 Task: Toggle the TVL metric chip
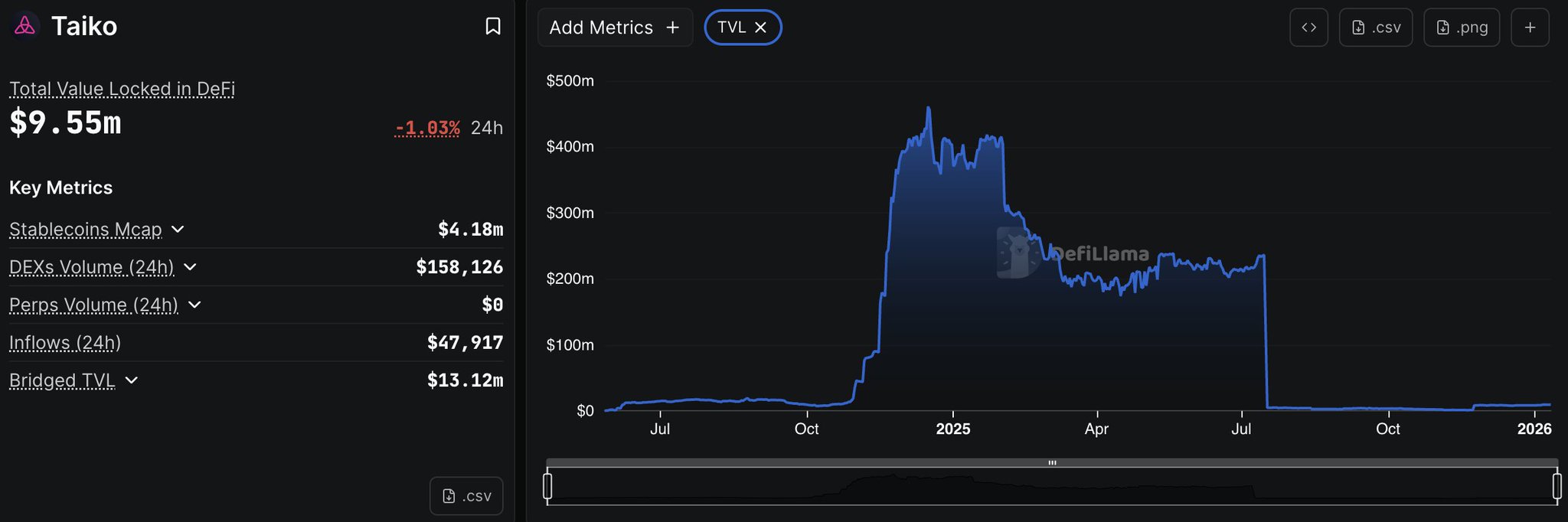pos(731,28)
